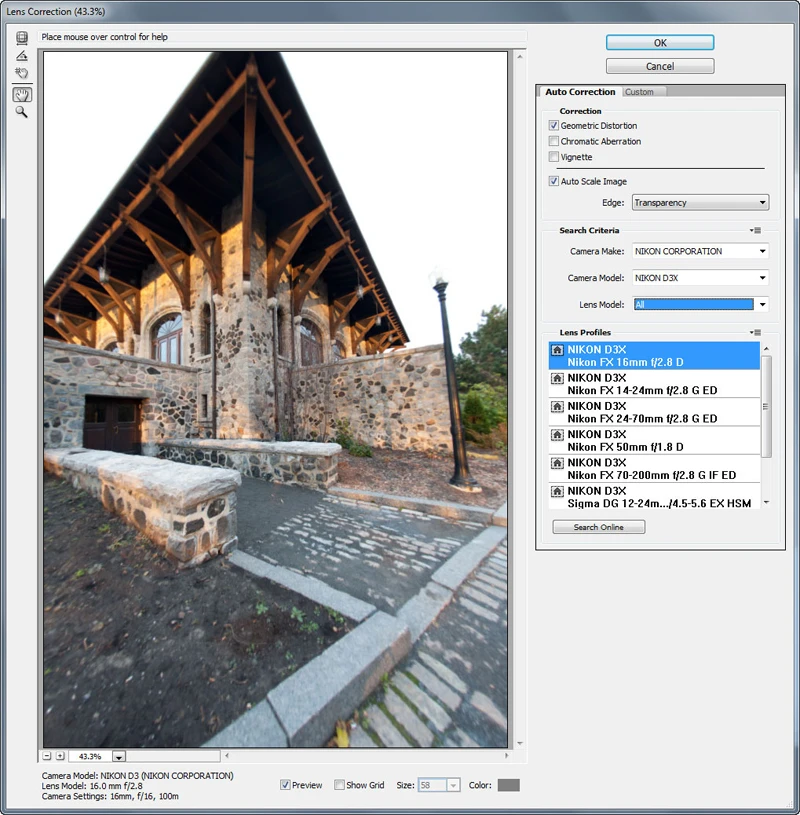This screenshot has height=815, width=800.
Task: Uncheck Geometric Distortion correction
Action: (554, 125)
